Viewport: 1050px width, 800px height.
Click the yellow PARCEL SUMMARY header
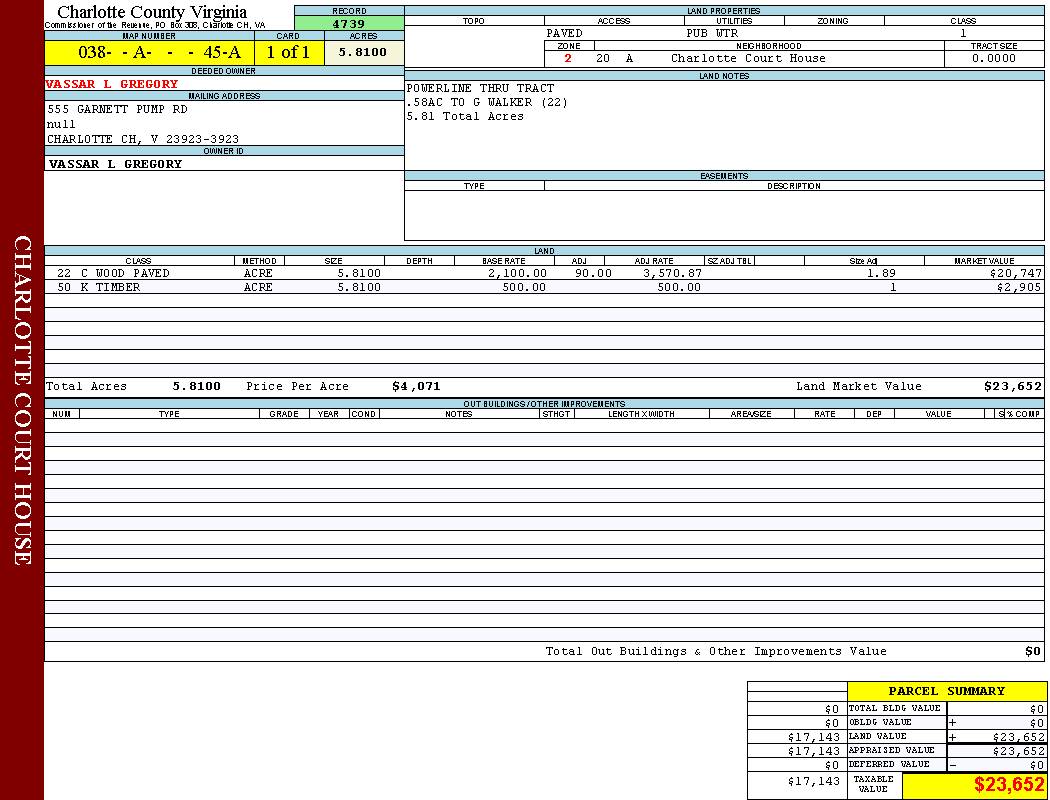[x=946, y=691]
